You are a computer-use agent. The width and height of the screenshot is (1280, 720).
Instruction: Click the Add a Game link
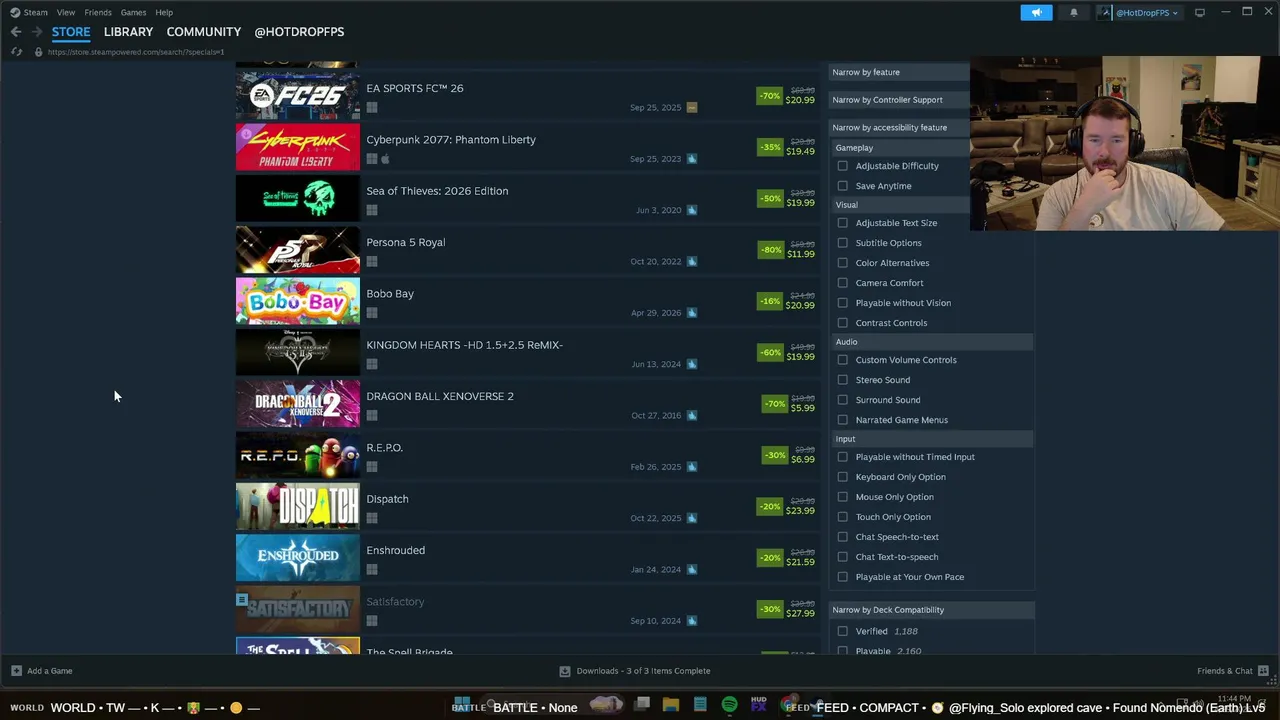point(50,671)
